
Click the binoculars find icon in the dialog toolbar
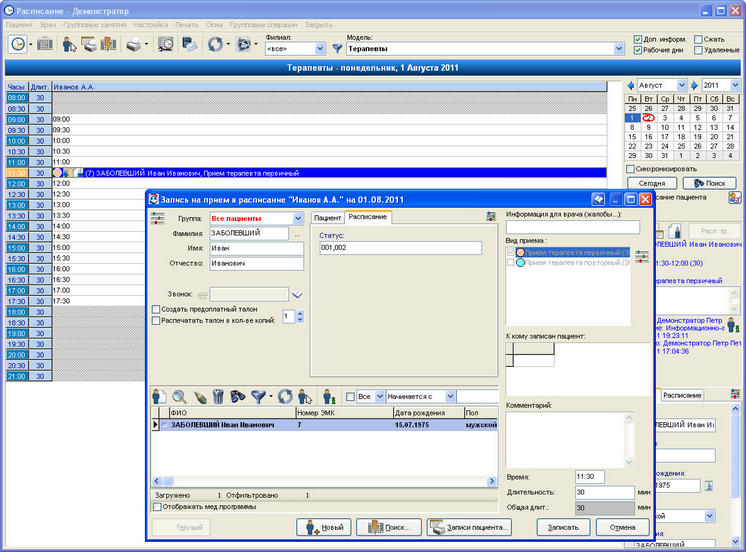pyautogui.click(x=237, y=396)
